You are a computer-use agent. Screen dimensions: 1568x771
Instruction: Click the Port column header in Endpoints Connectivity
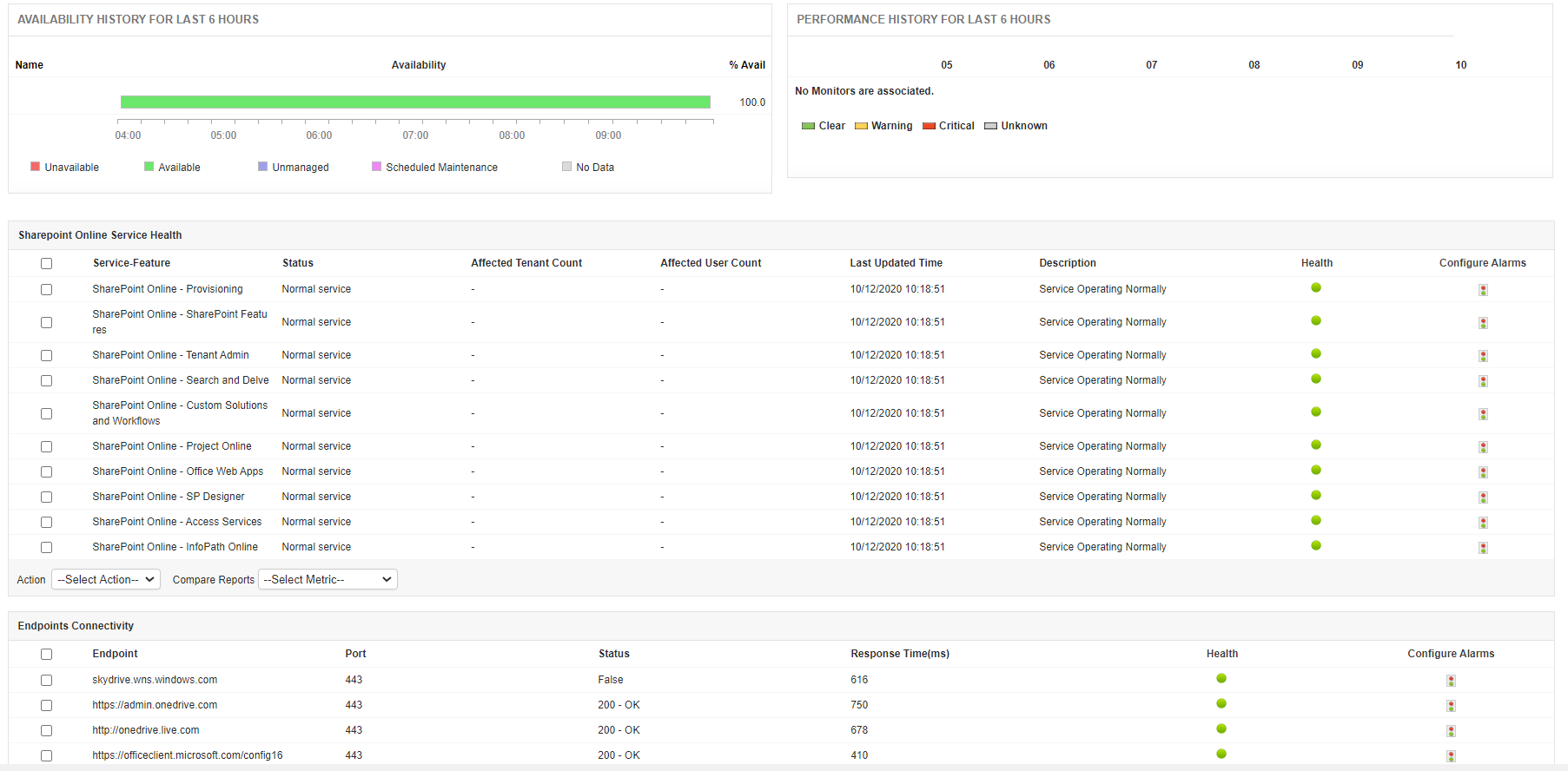[355, 654]
